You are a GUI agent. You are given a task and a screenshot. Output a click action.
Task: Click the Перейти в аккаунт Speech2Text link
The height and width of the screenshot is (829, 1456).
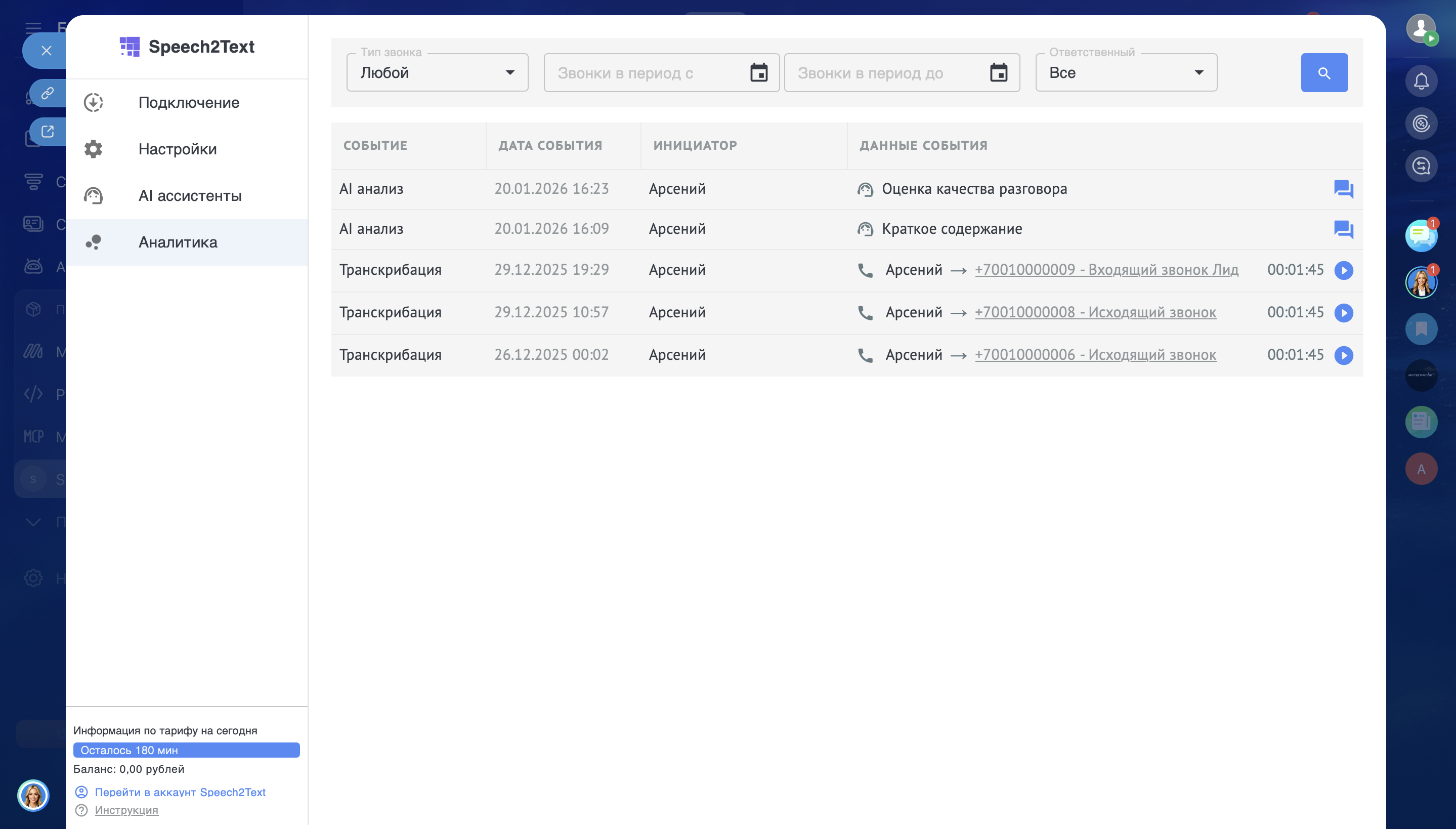180,792
